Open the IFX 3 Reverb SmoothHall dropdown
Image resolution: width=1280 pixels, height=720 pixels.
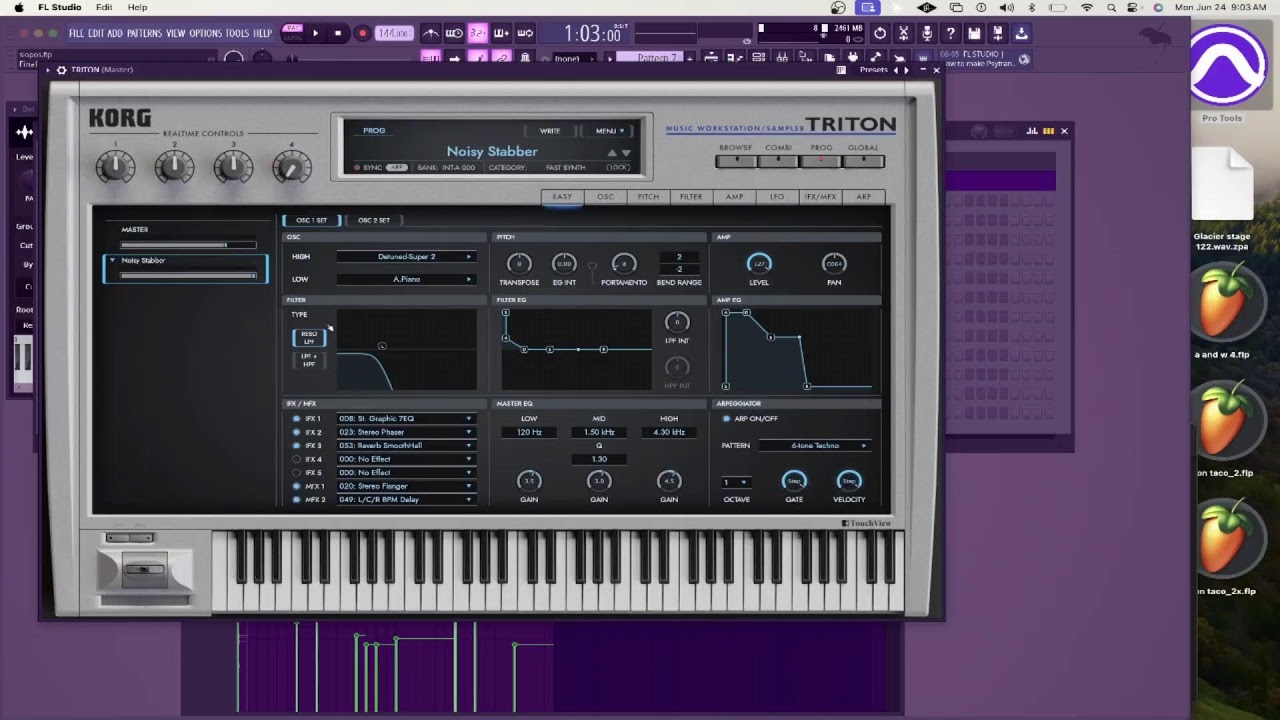point(406,445)
